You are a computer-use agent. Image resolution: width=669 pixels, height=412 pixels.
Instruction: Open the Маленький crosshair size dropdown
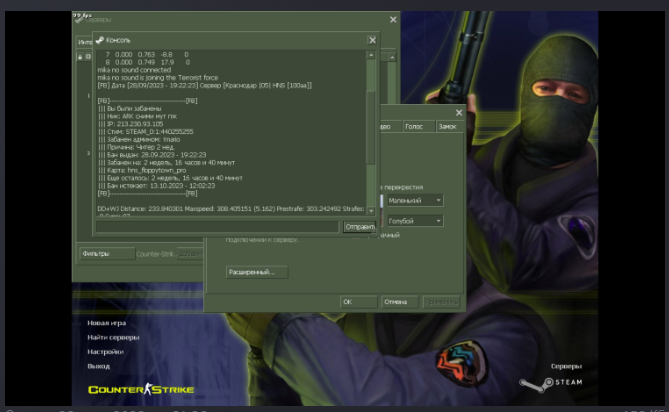(x=415, y=200)
